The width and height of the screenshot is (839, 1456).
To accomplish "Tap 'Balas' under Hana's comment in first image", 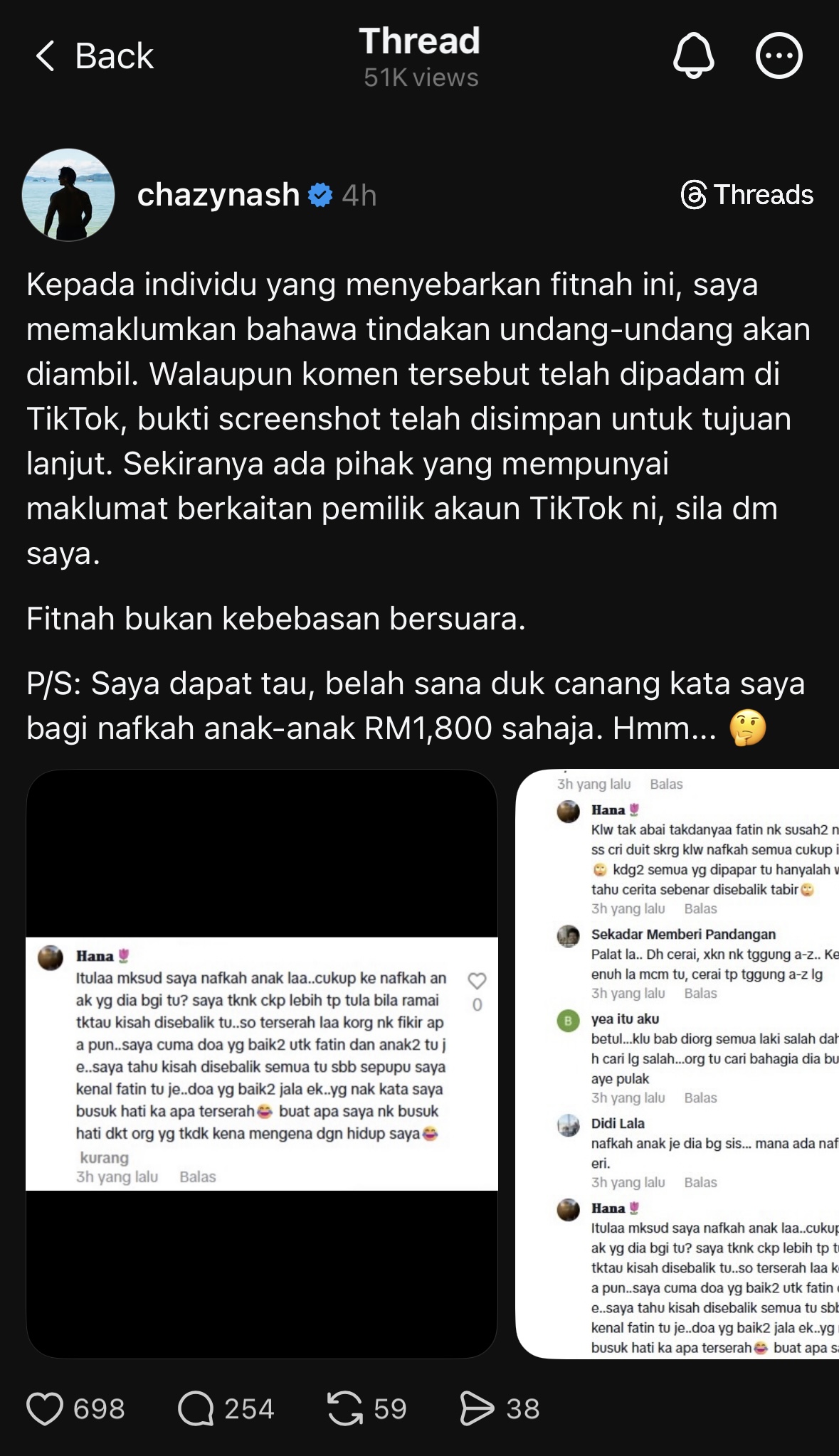I will tap(197, 1176).
